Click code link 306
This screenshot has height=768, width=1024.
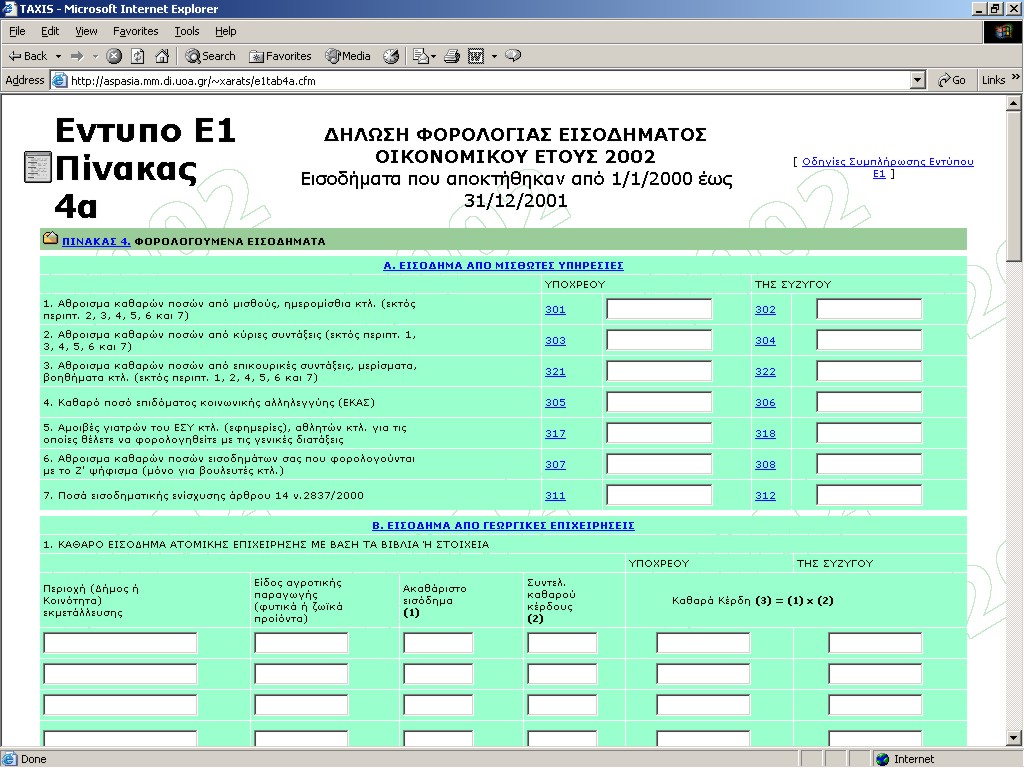coord(765,402)
